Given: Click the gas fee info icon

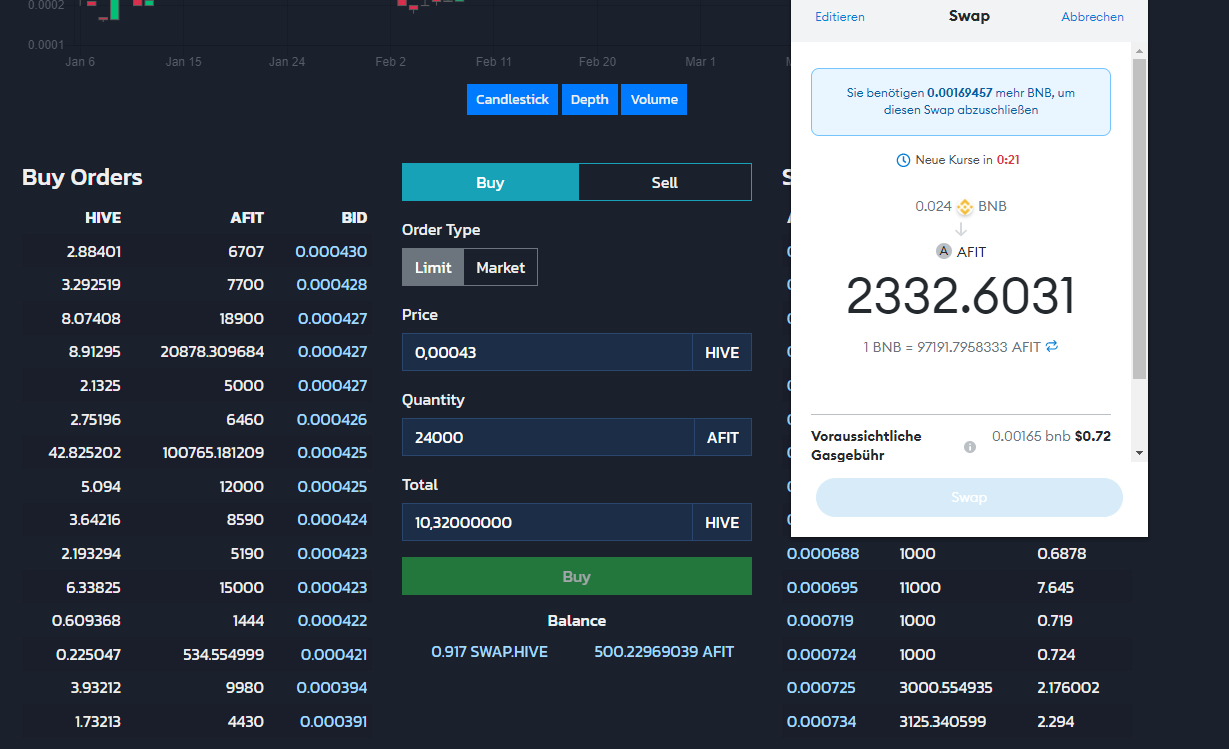Looking at the screenshot, I should tap(969, 447).
